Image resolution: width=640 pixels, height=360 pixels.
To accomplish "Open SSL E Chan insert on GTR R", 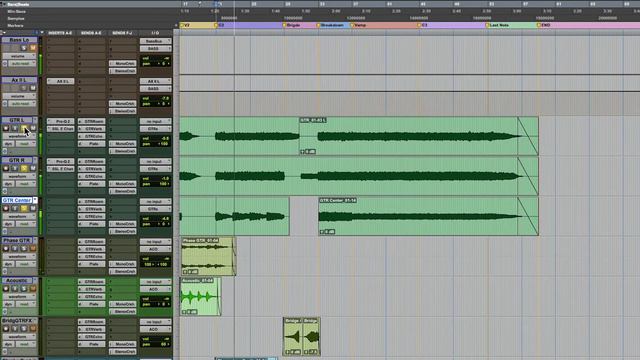I will coord(61,169).
